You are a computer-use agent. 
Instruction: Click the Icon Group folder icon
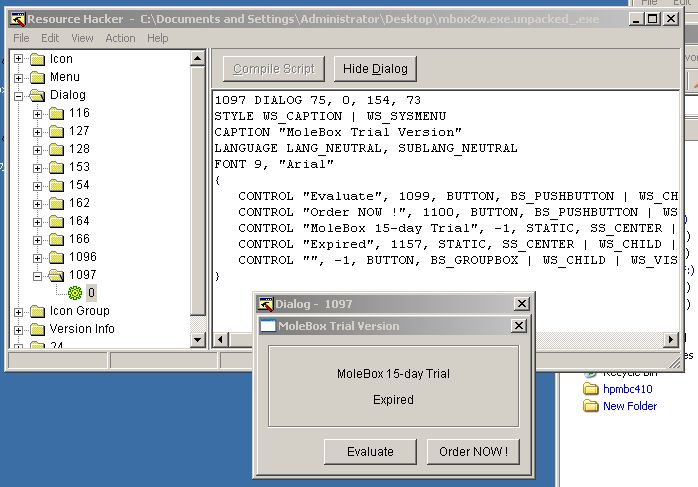37,311
